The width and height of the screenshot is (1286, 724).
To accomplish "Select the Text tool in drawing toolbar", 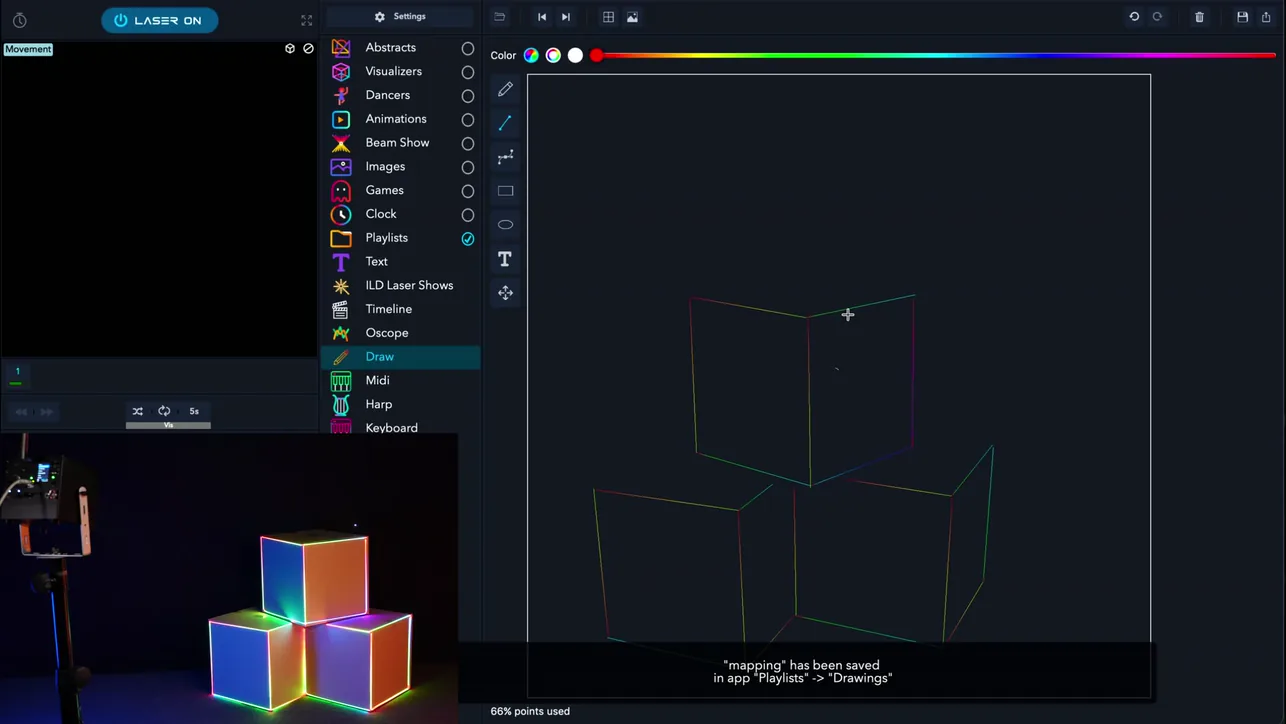I will click(505, 259).
